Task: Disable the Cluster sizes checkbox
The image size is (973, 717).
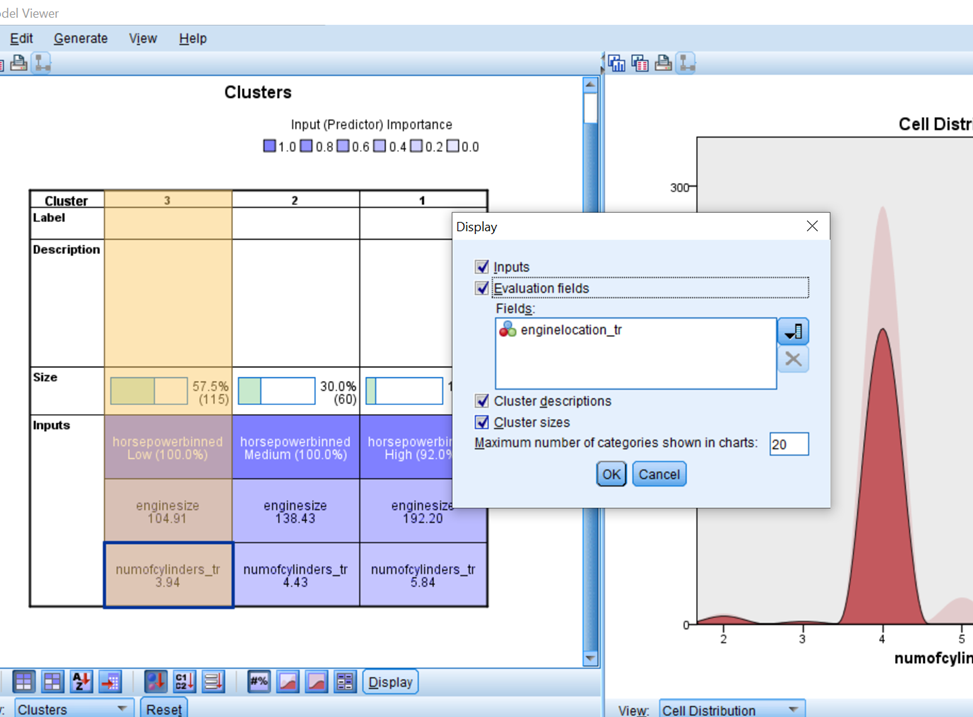Action: [x=482, y=422]
